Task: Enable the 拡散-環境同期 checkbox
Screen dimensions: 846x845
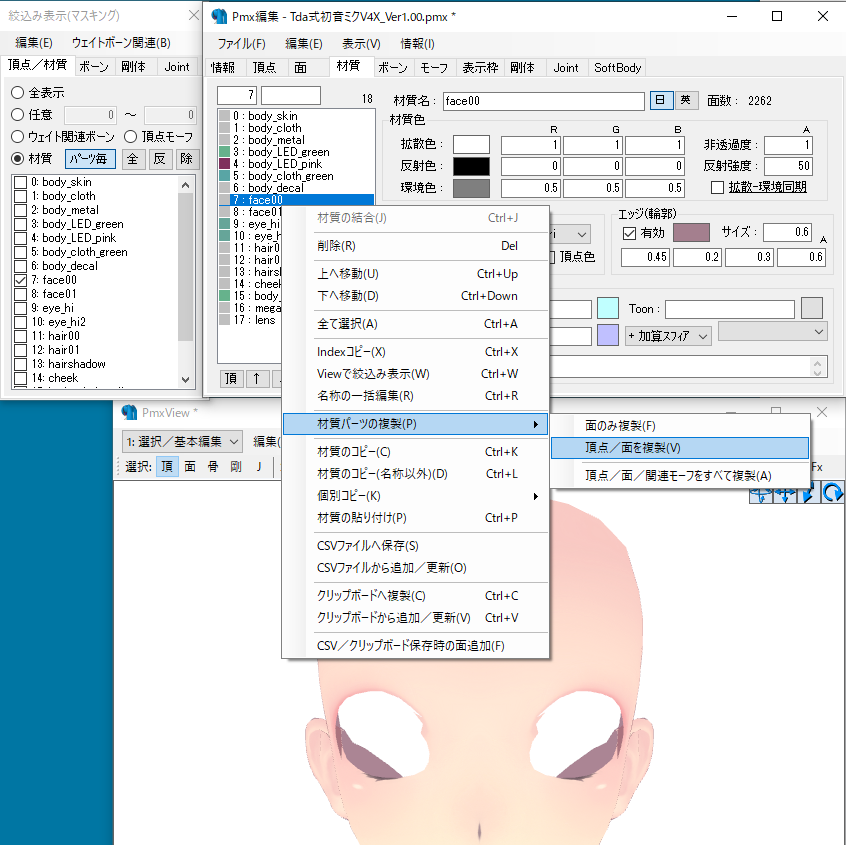Action: click(x=717, y=187)
